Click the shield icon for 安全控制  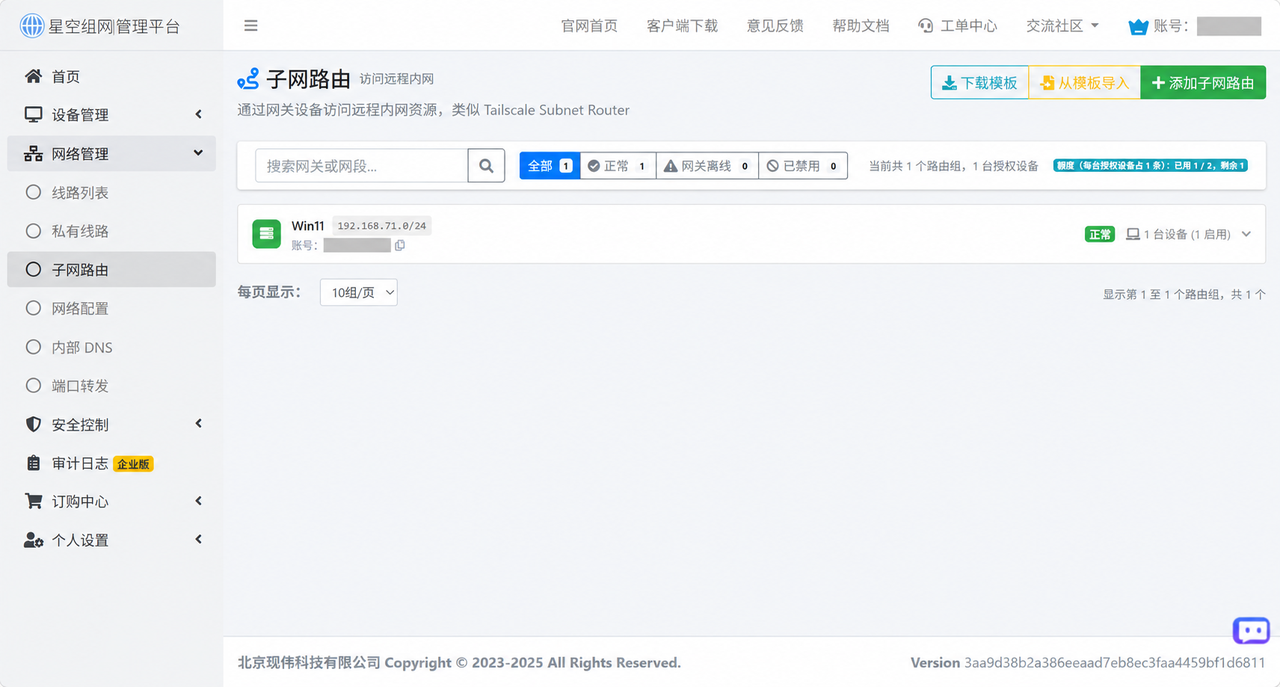coord(34,425)
